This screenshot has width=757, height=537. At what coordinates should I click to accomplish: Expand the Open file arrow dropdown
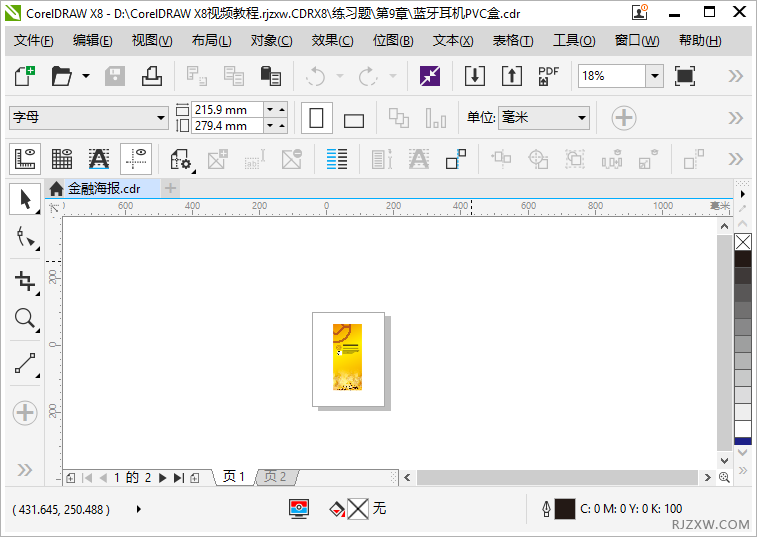86,76
